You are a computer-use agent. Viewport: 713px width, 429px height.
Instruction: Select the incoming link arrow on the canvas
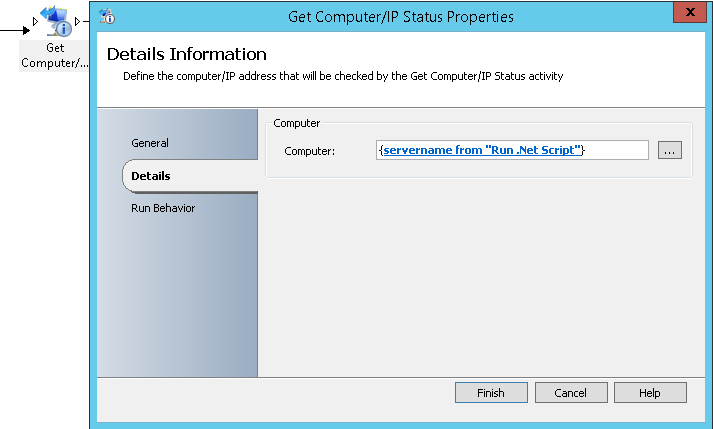(x=15, y=30)
